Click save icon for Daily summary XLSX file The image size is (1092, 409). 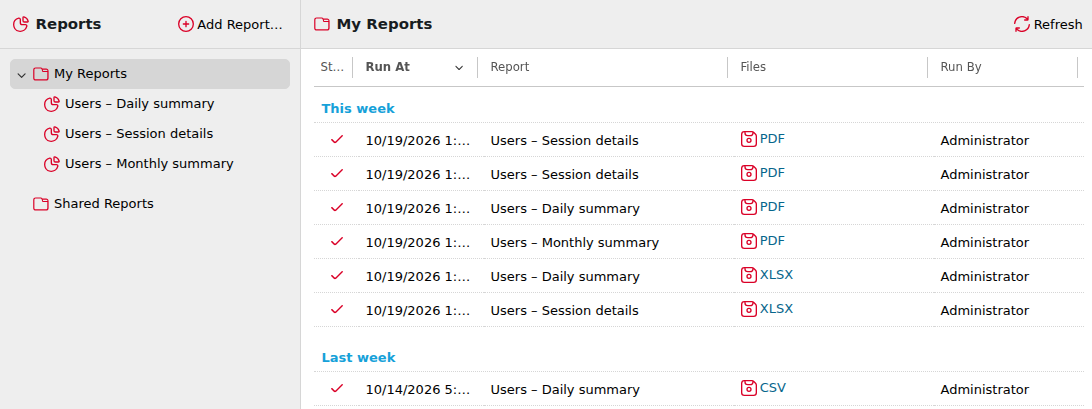[748, 275]
